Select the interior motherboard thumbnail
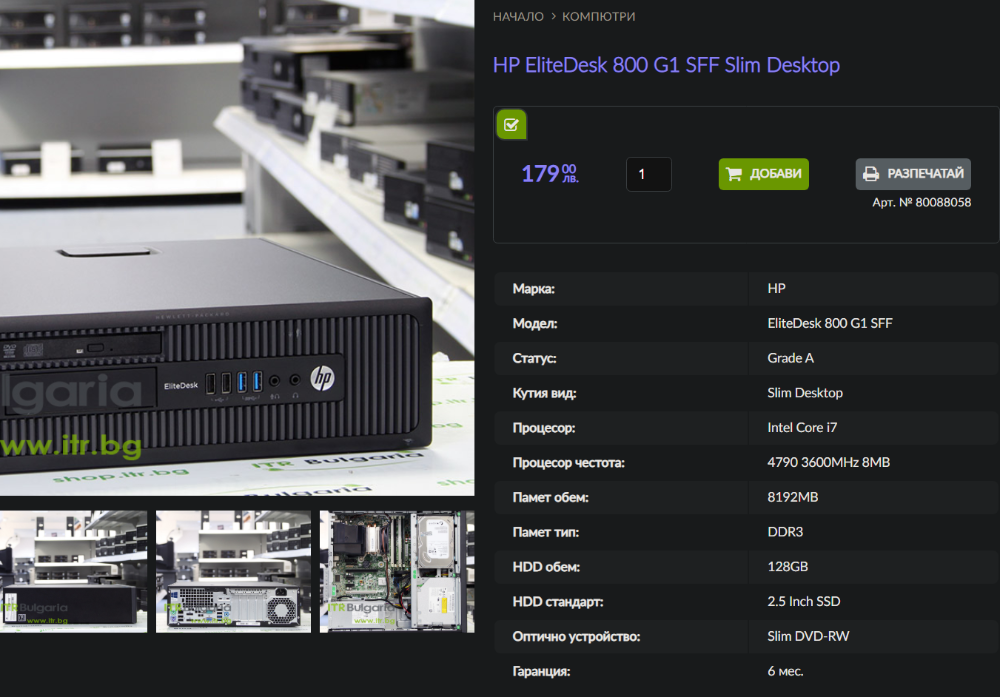This screenshot has height=697, width=1000. (x=397, y=571)
